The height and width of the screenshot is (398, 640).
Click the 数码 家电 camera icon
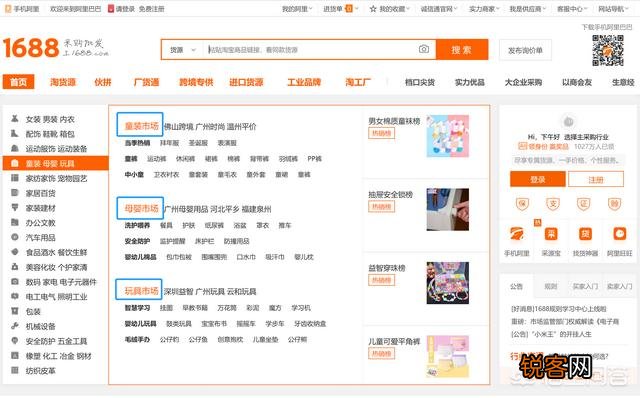click(15, 282)
